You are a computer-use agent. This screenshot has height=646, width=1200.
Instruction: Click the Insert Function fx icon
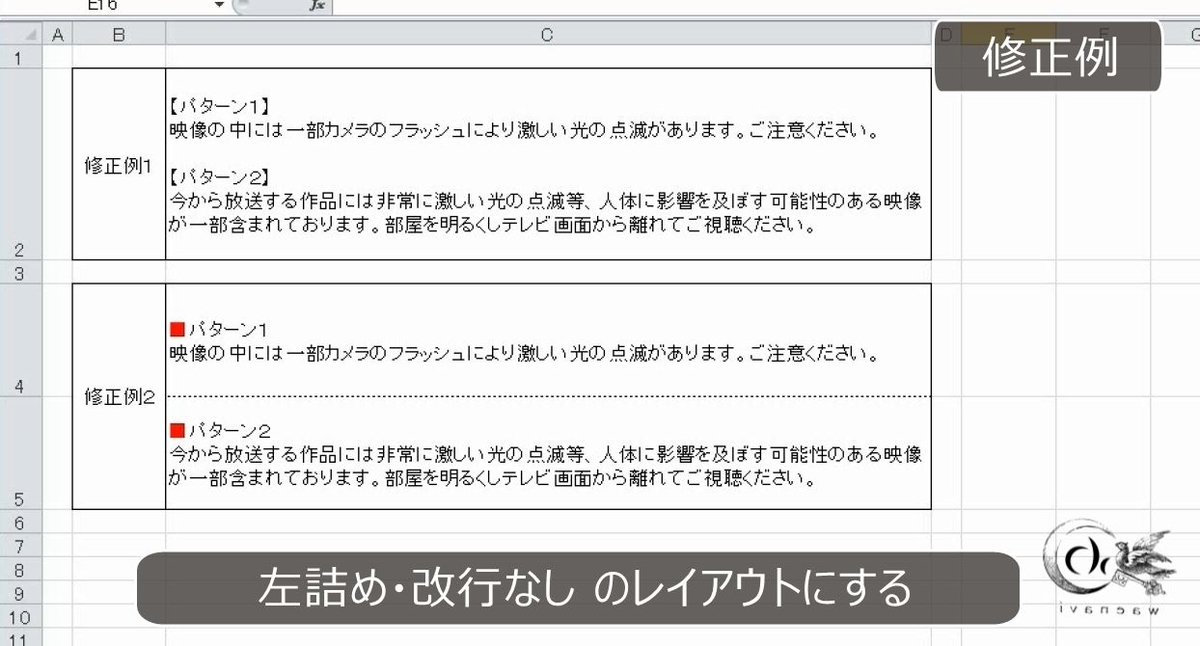(x=318, y=6)
